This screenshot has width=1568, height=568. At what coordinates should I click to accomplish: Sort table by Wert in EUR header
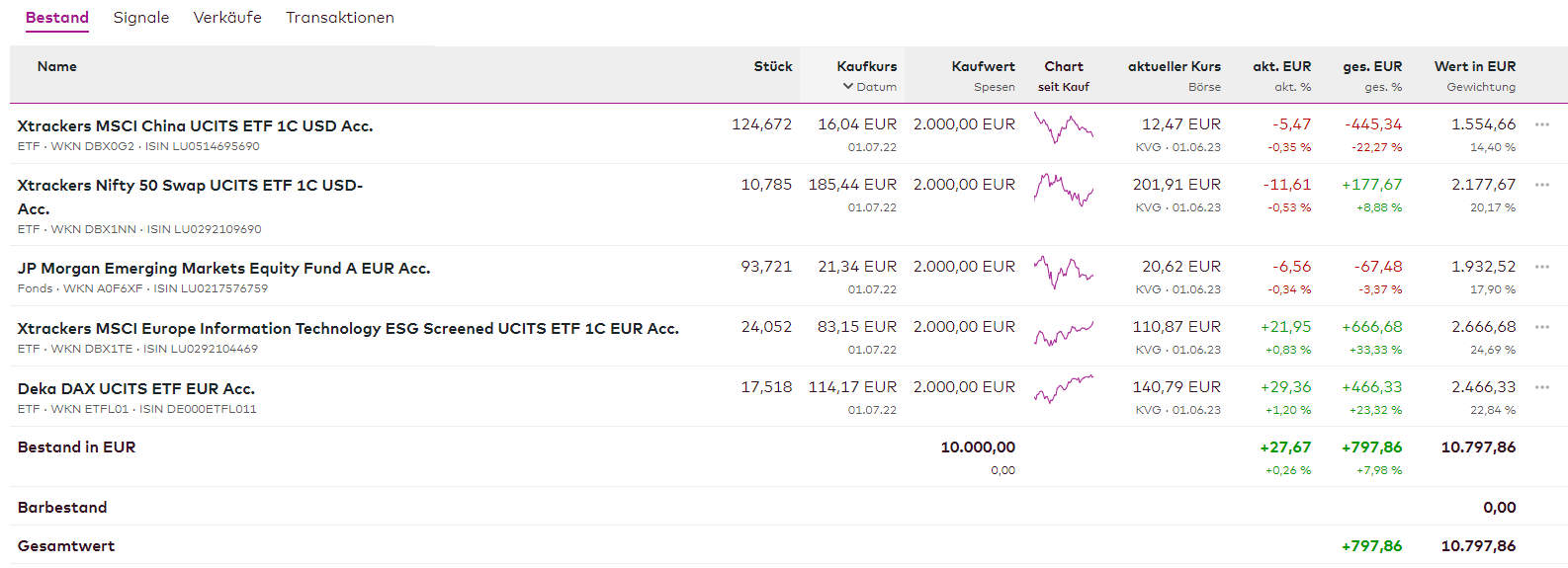(x=1474, y=66)
